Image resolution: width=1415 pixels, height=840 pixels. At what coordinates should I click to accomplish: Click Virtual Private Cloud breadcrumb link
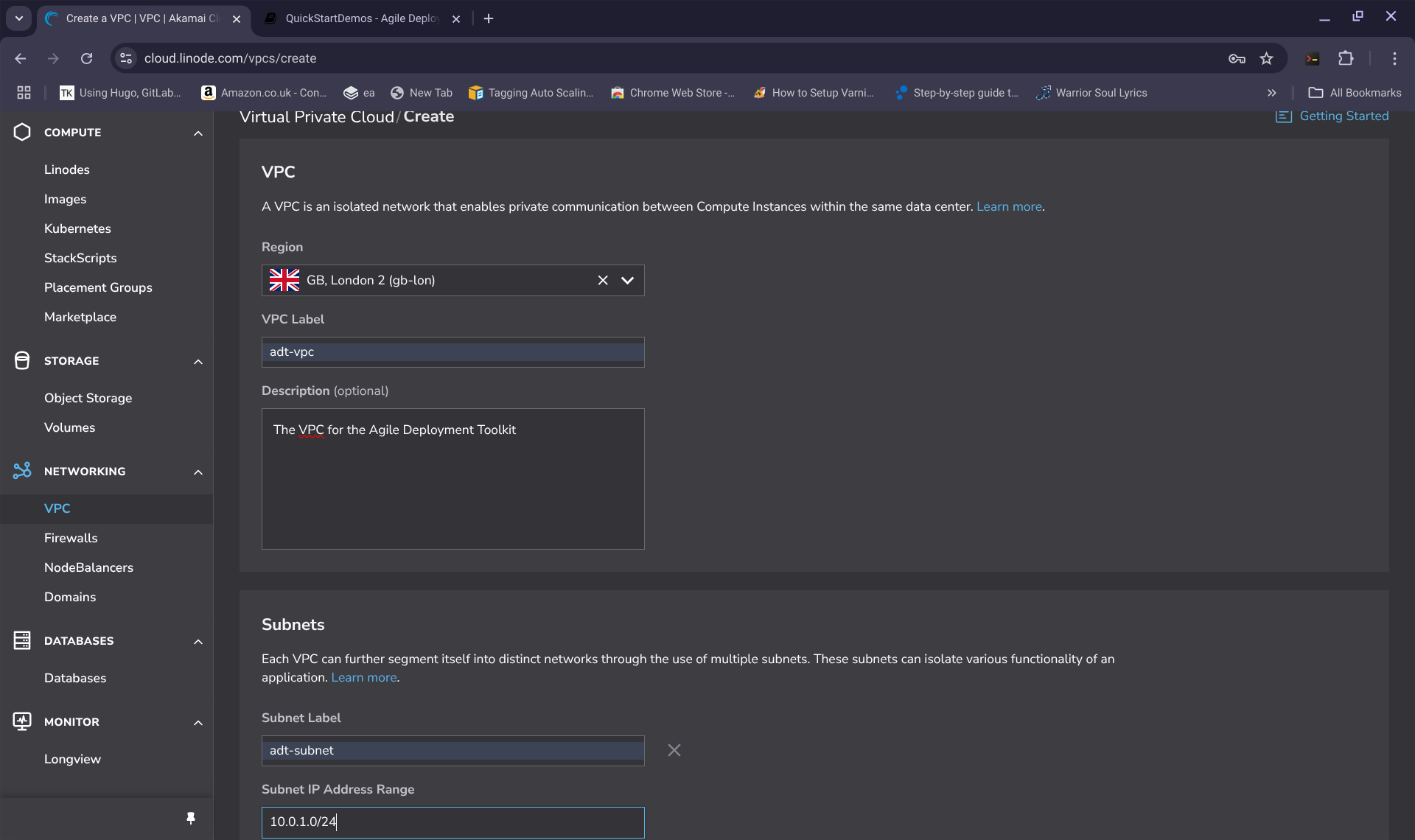tap(317, 116)
